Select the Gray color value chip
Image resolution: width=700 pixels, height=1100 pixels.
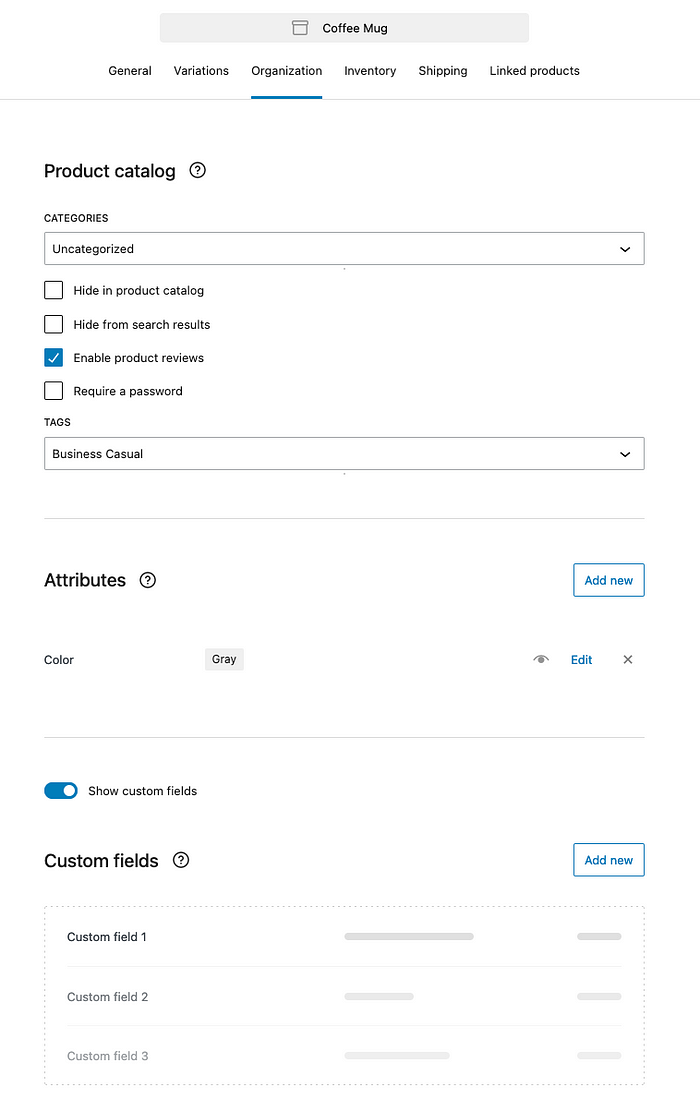point(224,659)
